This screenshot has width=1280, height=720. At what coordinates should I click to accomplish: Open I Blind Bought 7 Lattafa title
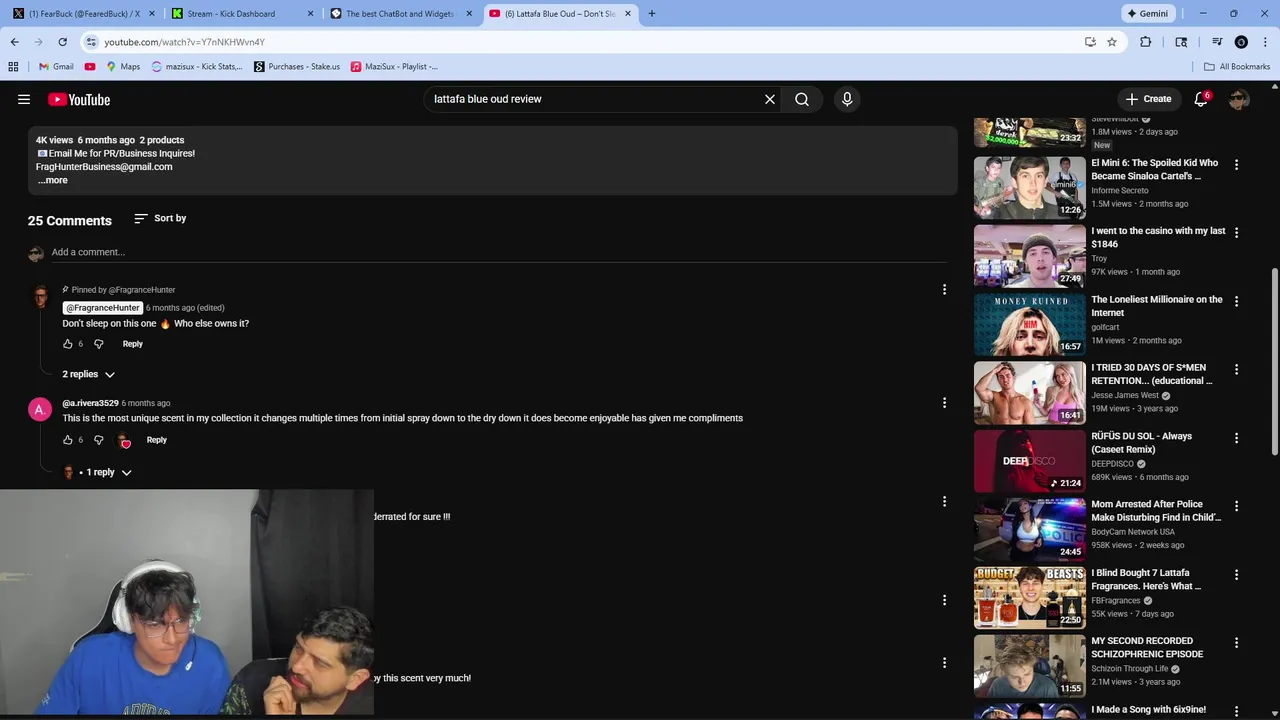[1146, 580]
